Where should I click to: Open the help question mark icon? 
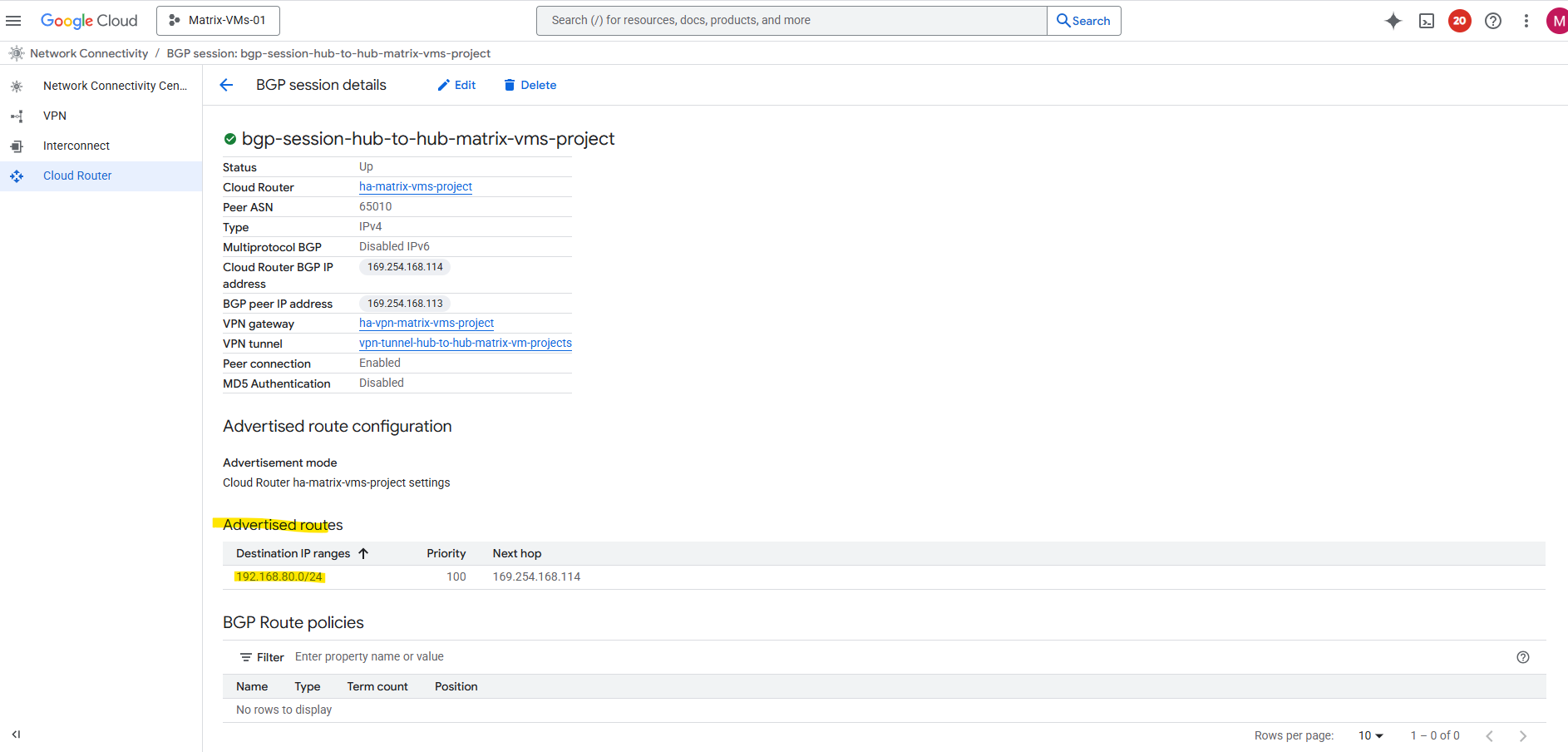pyautogui.click(x=1493, y=21)
